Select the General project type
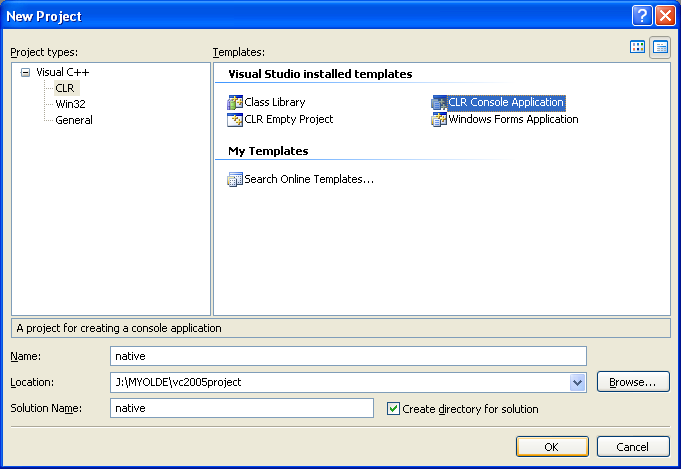Screen dimensions: 681x469 [x=74, y=120]
